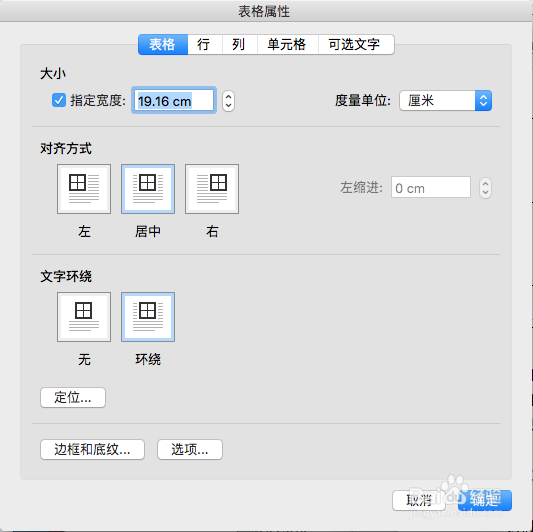Open 边框和底纹... settings
The width and height of the screenshot is (533, 532).
coord(92,450)
